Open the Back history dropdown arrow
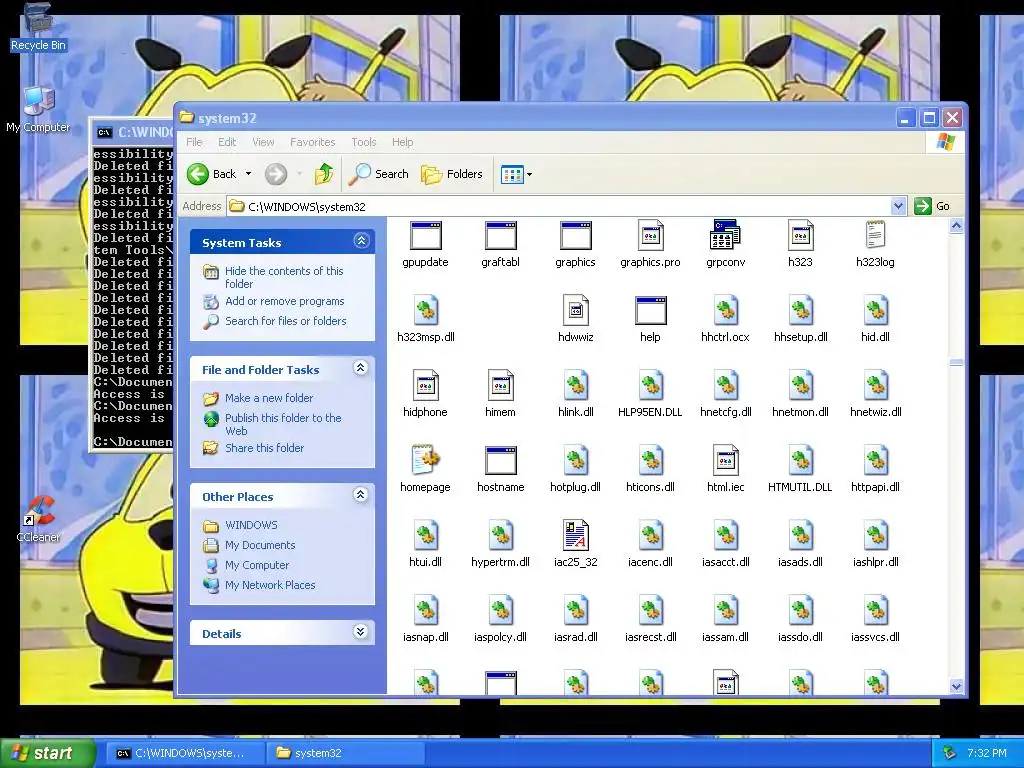Viewport: 1024px width, 768px height. pyautogui.click(x=248, y=174)
